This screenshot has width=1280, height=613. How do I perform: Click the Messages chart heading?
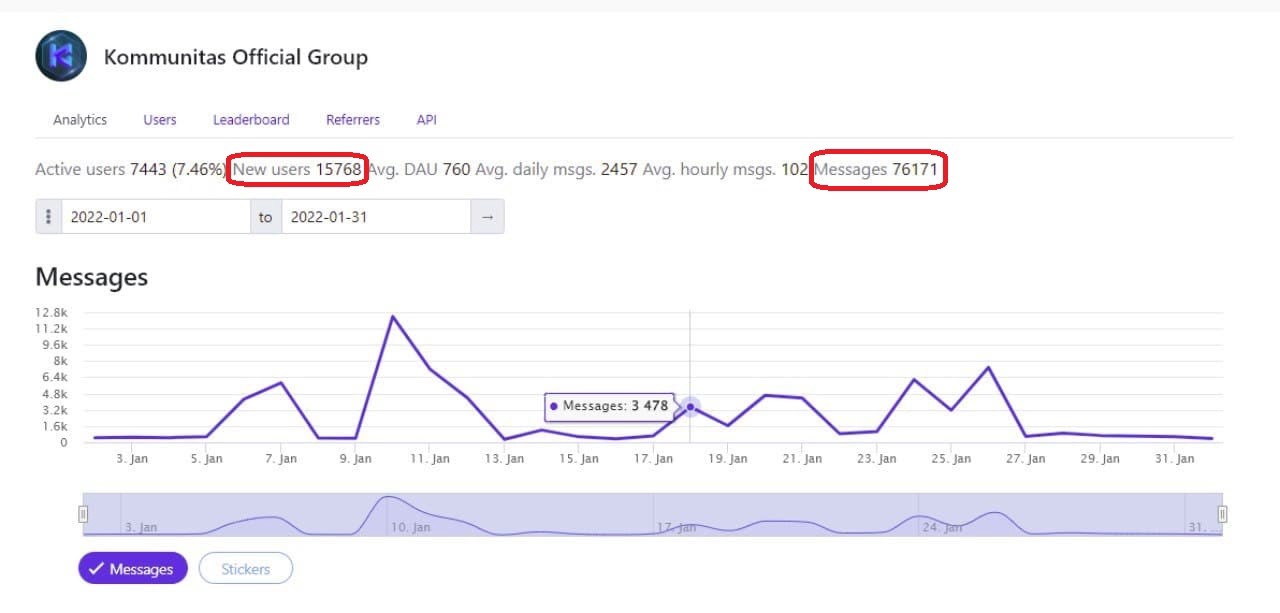click(92, 277)
